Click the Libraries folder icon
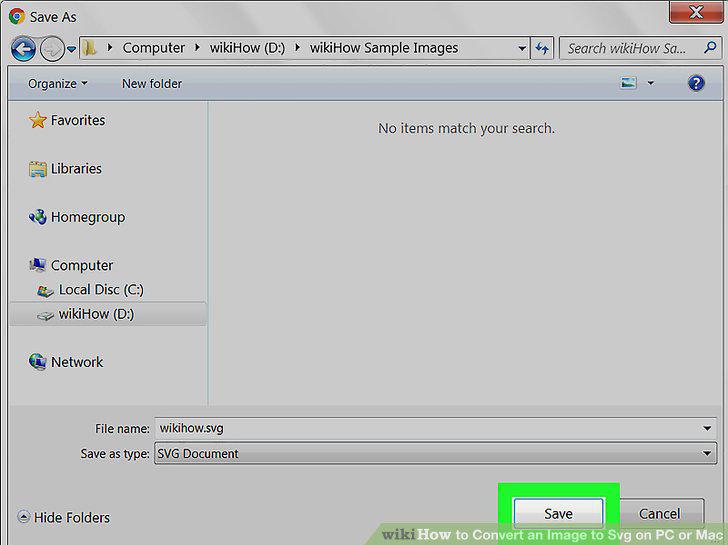Screen dimensions: 728x545 [38, 169]
